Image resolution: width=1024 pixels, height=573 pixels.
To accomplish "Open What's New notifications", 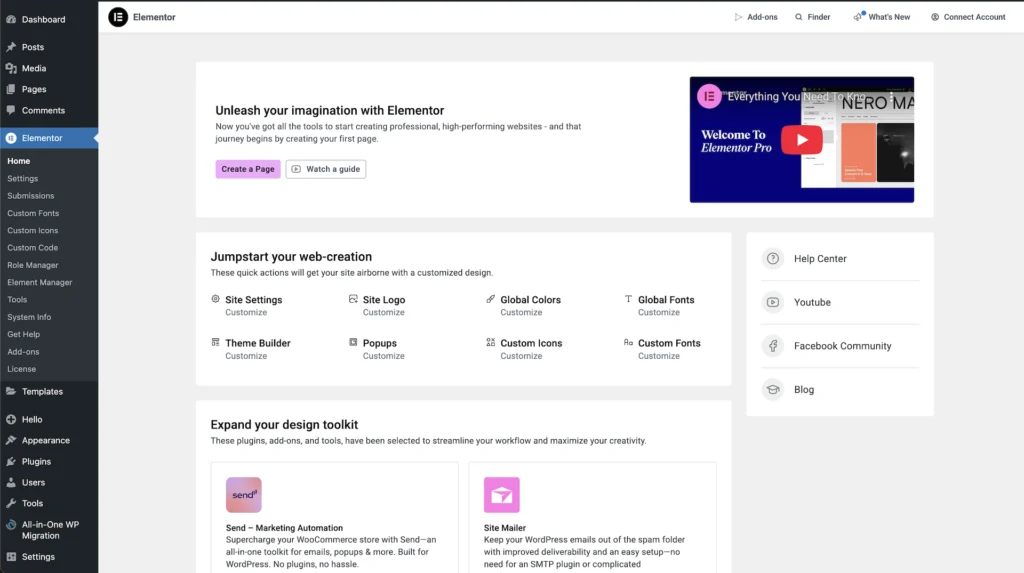I will pyautogui.click(x=881, y=17).
